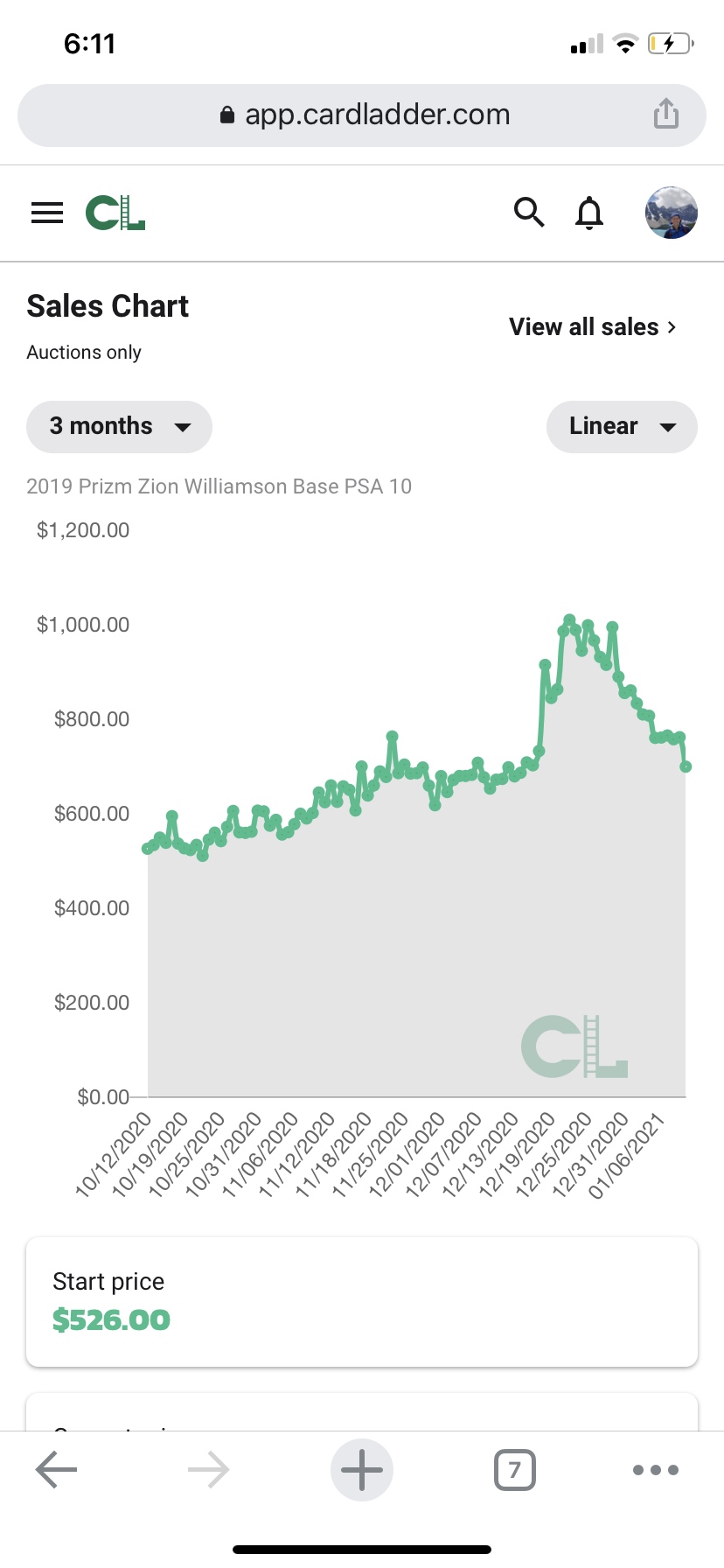Tap the Start price card
Screen dimensions: 724x1568
coord(362,1301)
